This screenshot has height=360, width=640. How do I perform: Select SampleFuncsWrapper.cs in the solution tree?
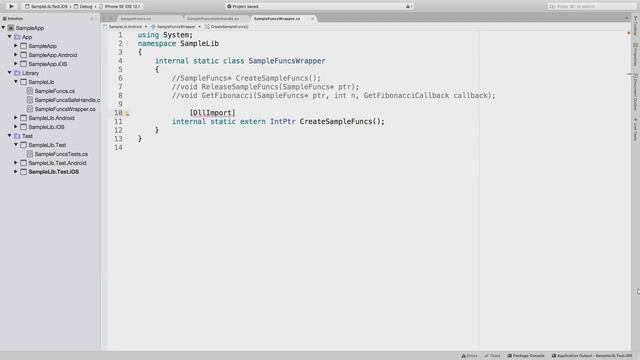click(65, 109)
